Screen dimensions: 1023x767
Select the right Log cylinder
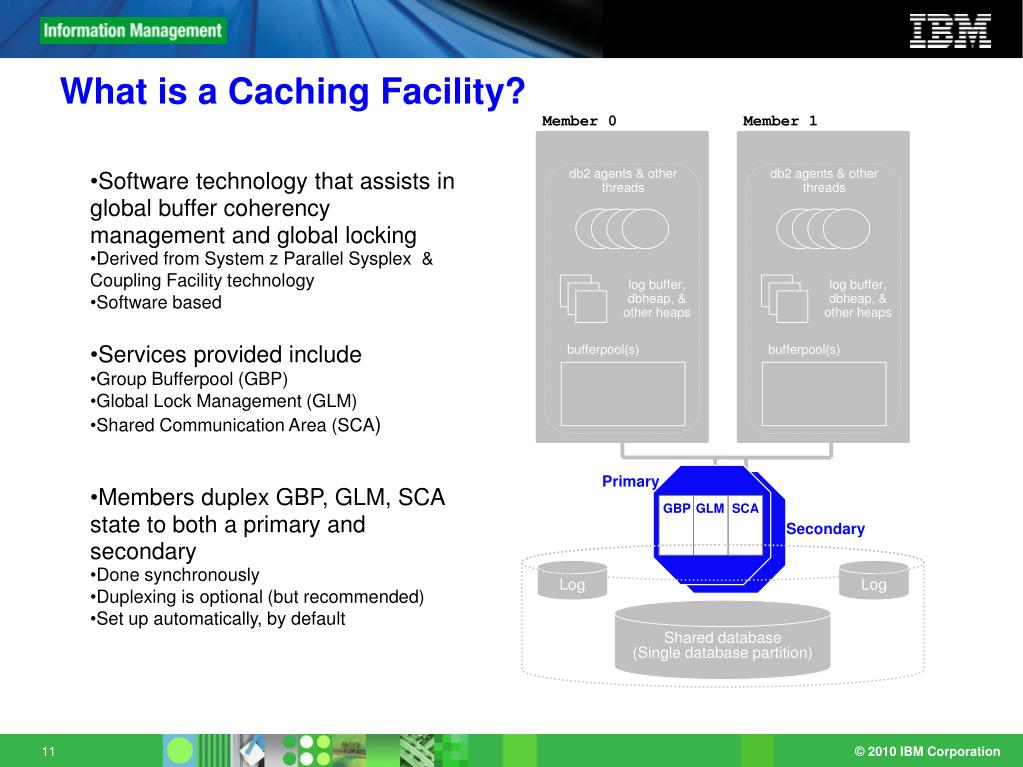874,580
